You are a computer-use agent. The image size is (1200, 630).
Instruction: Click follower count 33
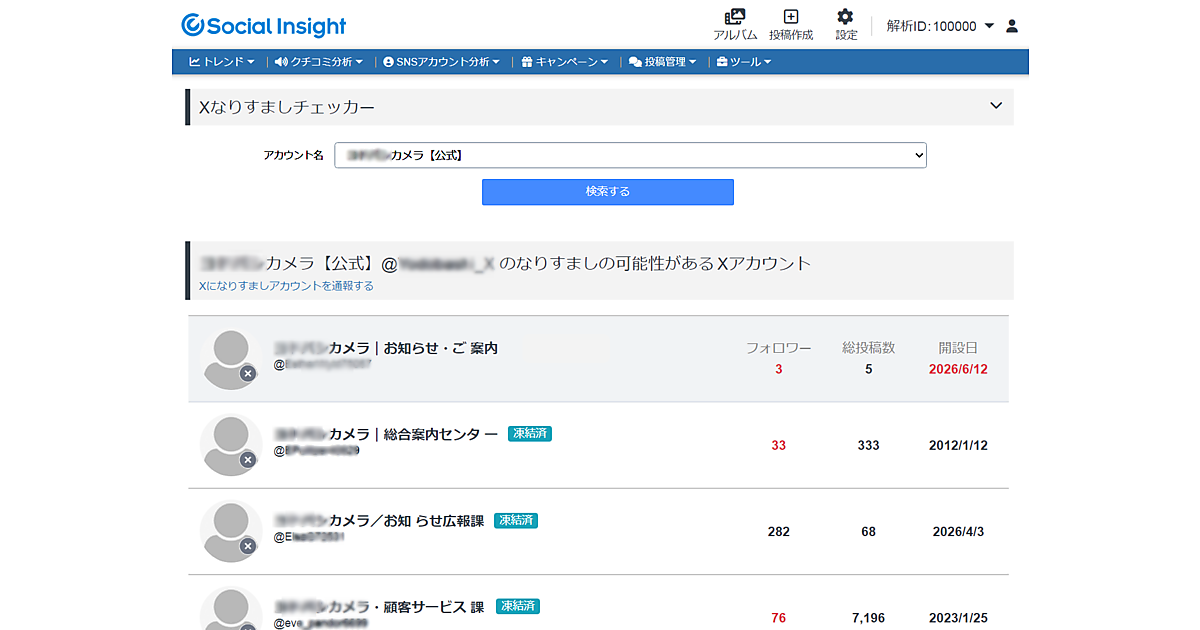(778, 445)
